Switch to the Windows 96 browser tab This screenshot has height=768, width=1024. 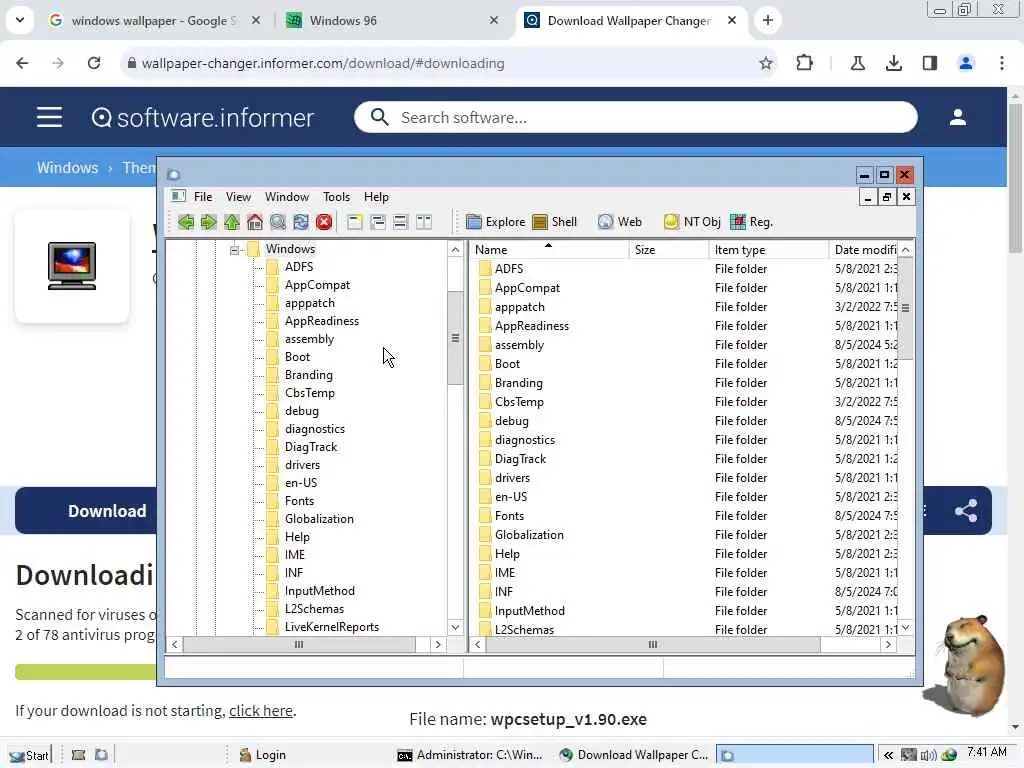pyautogui.click(x=393, y=20)
